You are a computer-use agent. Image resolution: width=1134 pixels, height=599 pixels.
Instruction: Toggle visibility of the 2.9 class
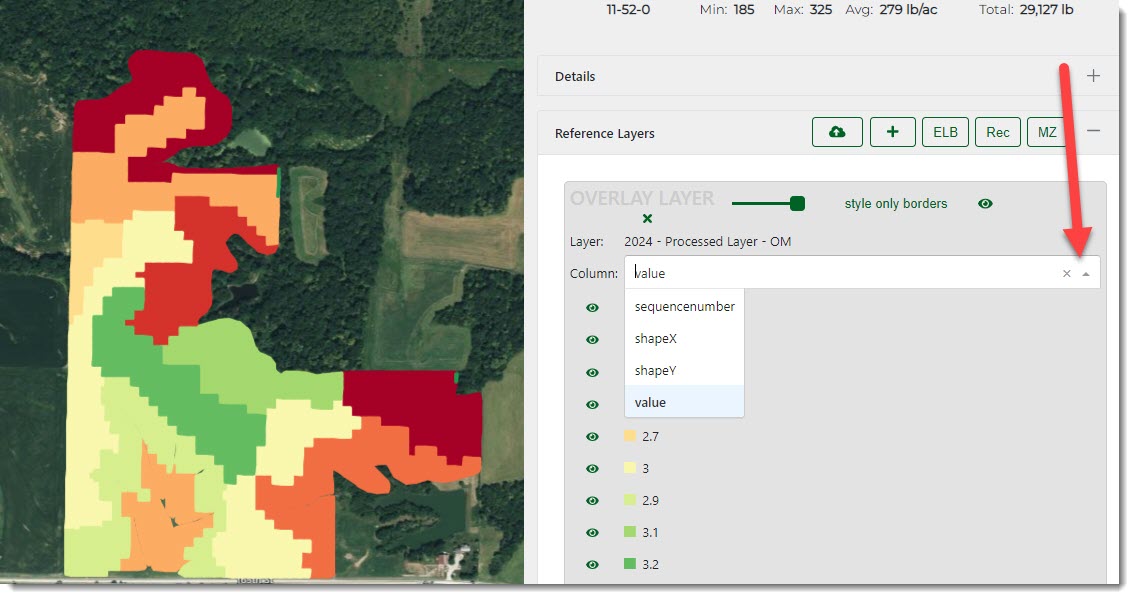(x=592, y=501)
